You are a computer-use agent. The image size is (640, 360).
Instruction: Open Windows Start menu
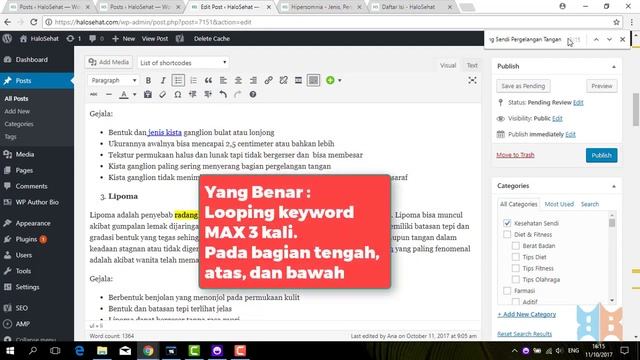(9, 351)
